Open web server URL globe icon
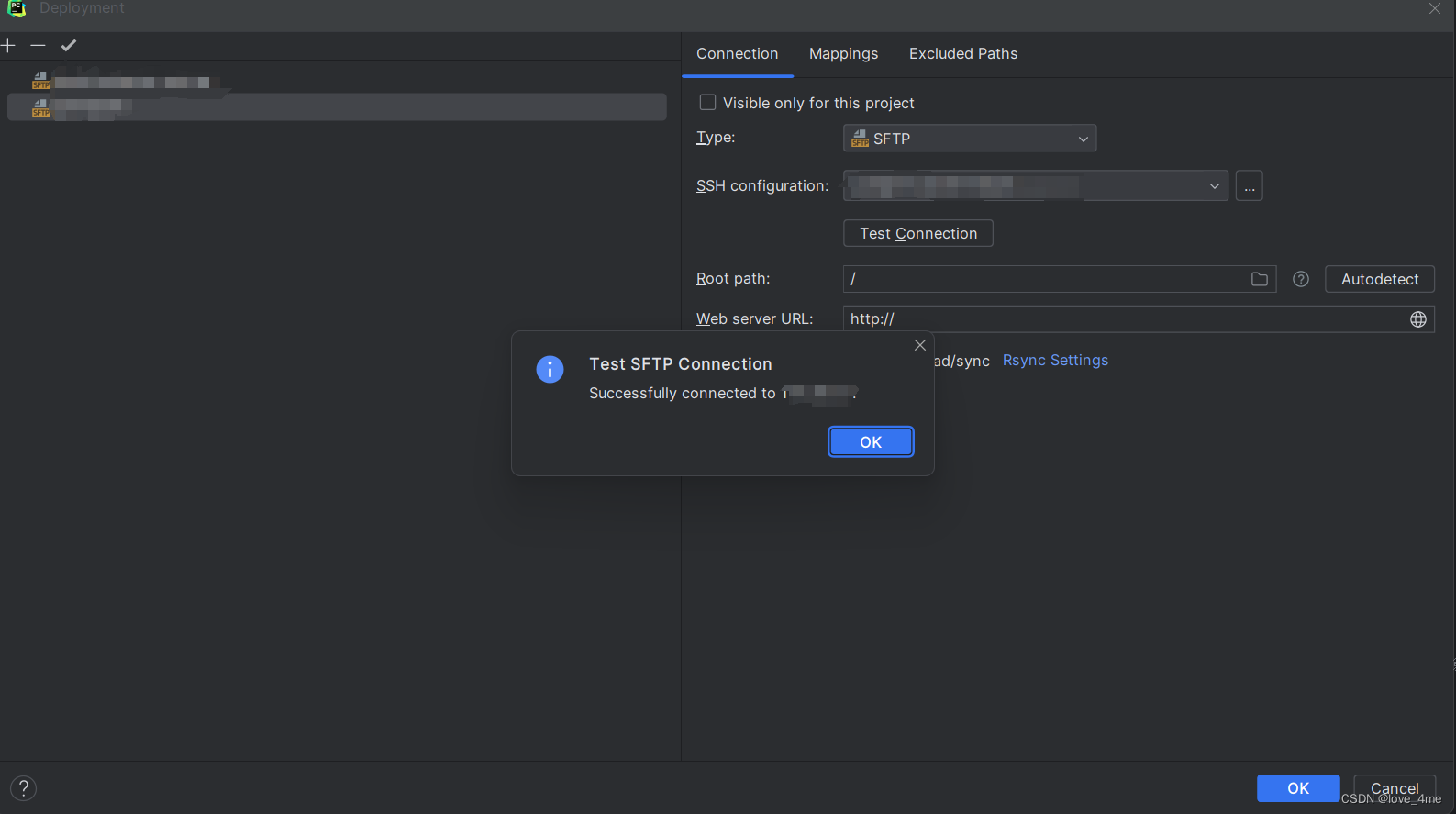Viewport: 1456px width, 814px height. point(1418,319)
